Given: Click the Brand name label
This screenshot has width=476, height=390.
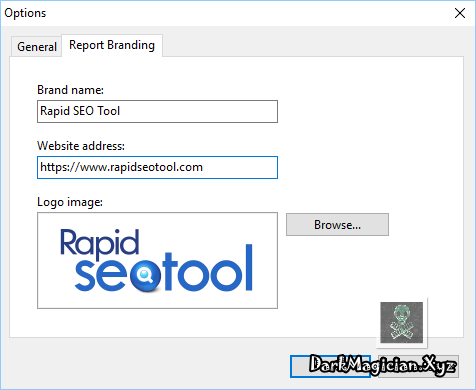Looking at the screenshot, I should click(70, 90).
